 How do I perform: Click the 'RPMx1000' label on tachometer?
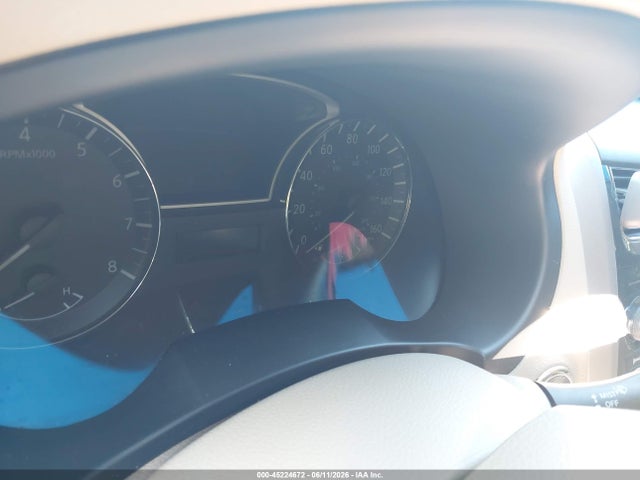point(28,155)
